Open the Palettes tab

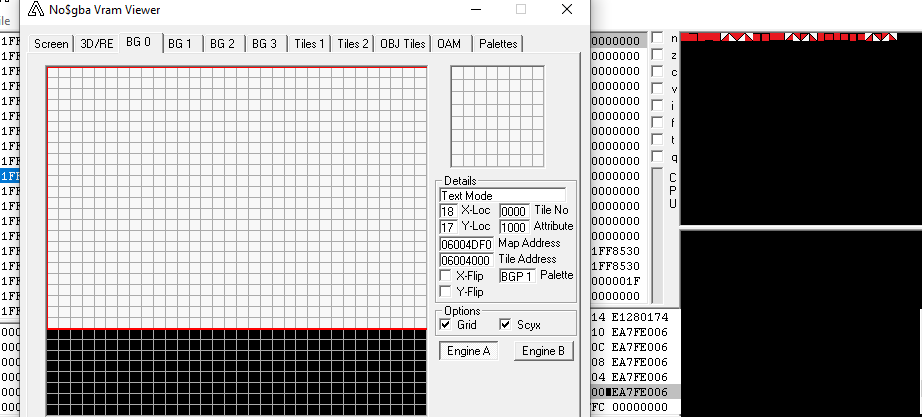[498, 44]
